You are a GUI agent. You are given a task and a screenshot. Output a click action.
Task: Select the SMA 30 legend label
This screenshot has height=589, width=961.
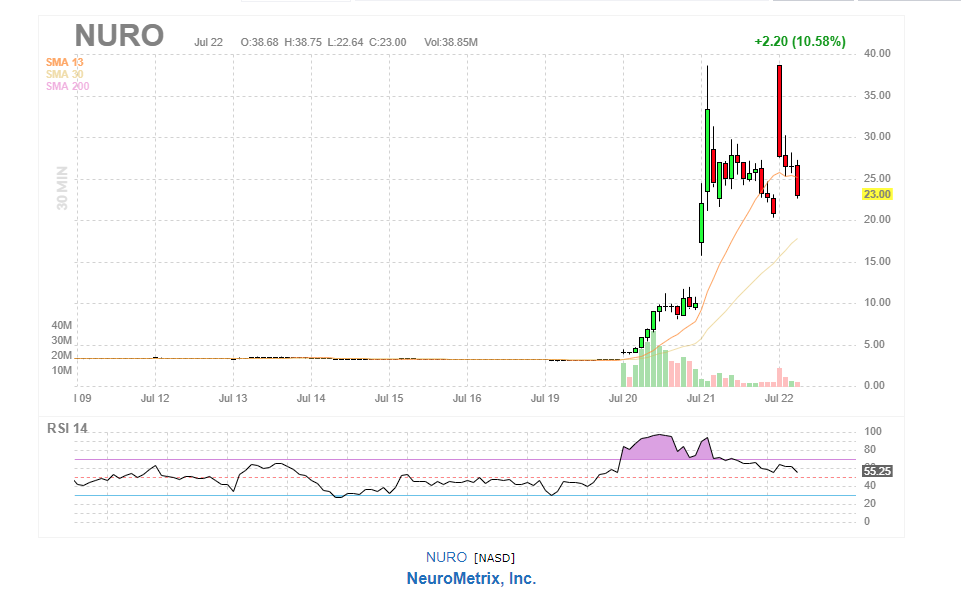point(65,74)
